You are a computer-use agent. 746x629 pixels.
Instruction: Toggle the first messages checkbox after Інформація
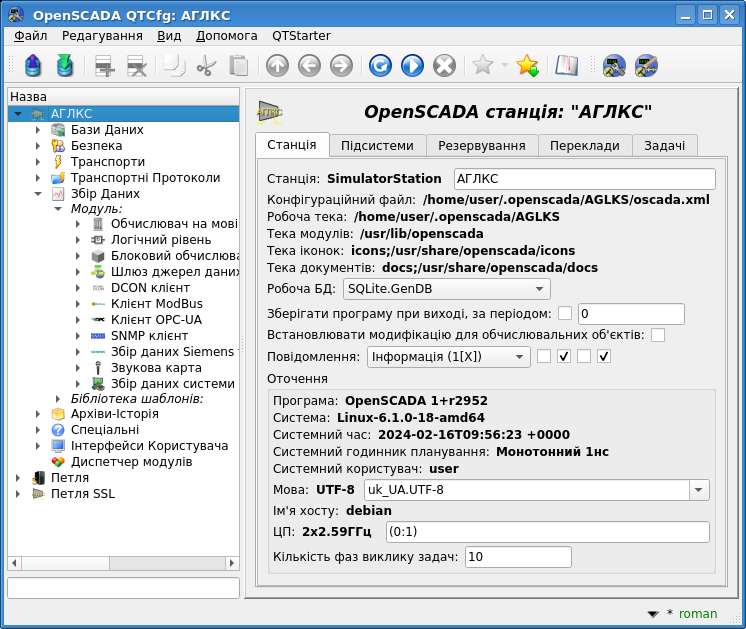[x=544, y=356]
